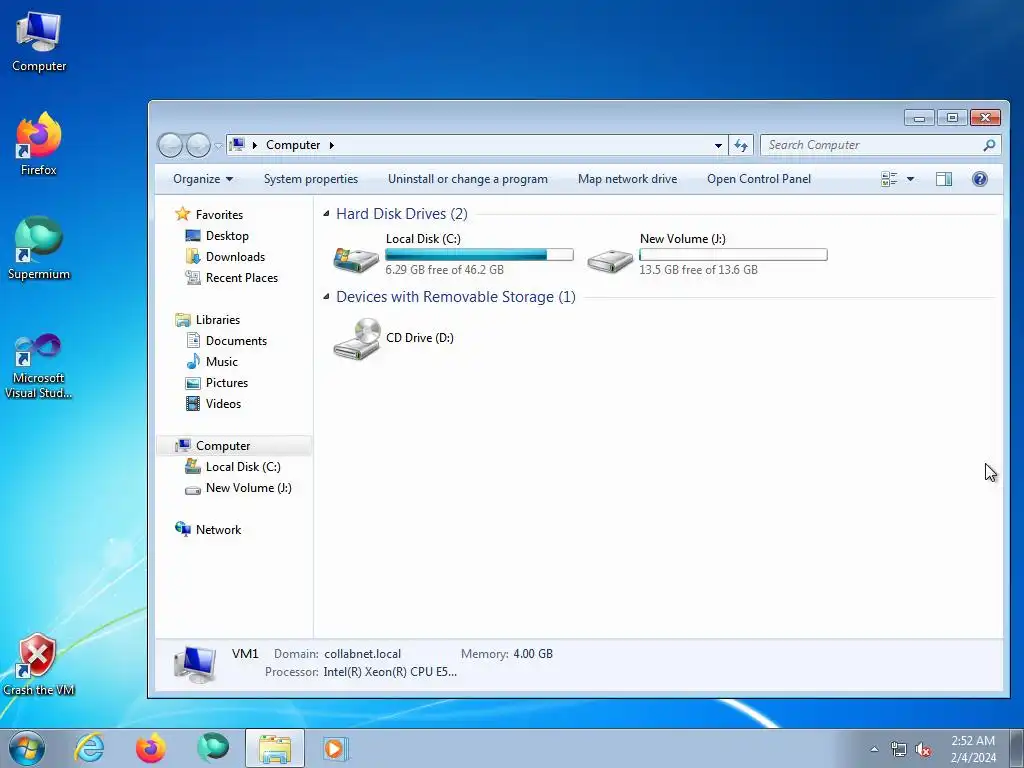Image resolution: width=1024 pixels, height=768 pixels.
Task: Open the Computer desktop icon
Action: [x=39, y=41]
